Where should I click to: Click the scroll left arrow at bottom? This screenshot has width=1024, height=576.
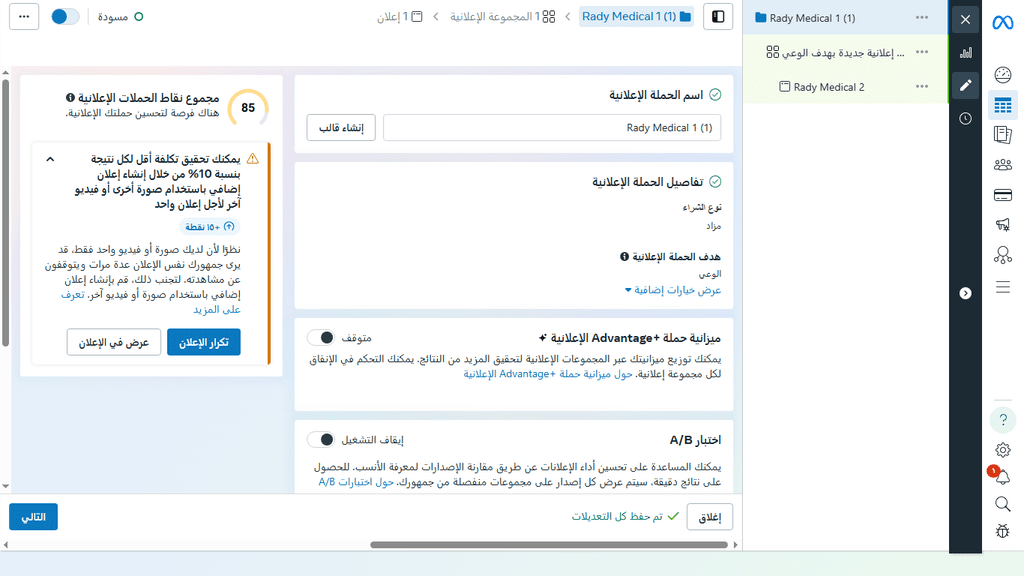coord(5,545)
